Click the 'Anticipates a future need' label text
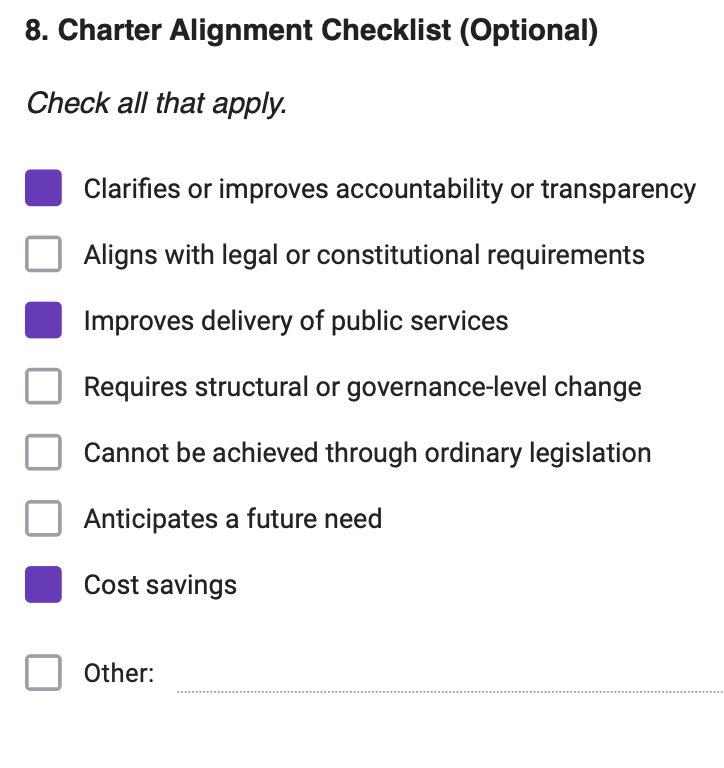The width and height of the screenshot is (724, 768). click(232, 519)
